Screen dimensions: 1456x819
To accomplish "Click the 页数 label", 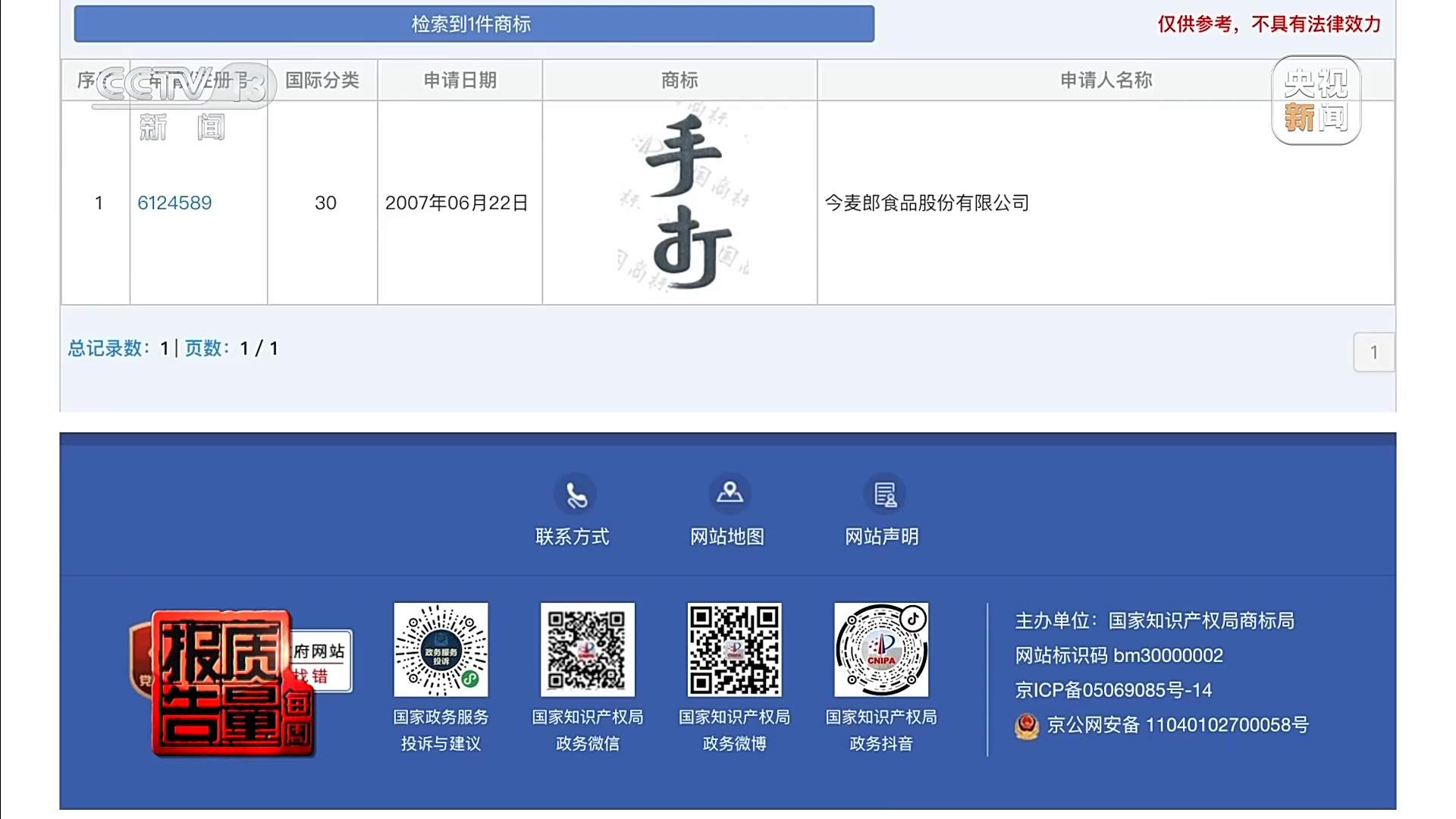I will (x=208, y=348).
